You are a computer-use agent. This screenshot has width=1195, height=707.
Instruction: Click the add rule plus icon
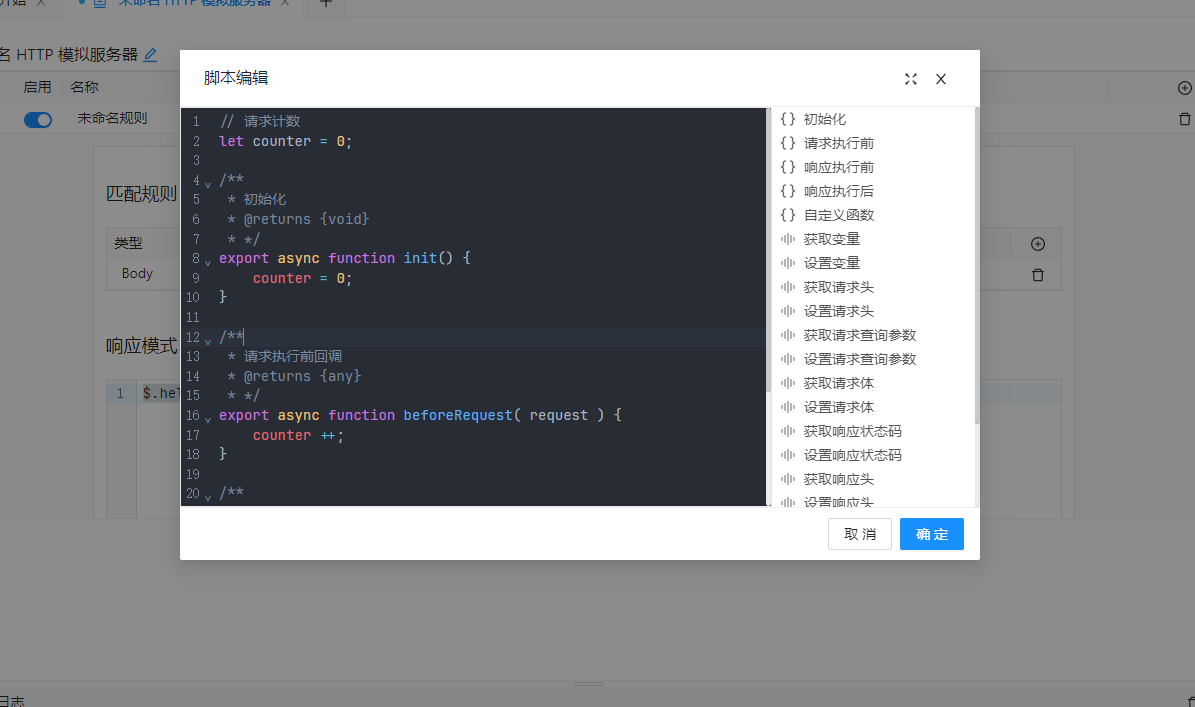pos(1185,88)
